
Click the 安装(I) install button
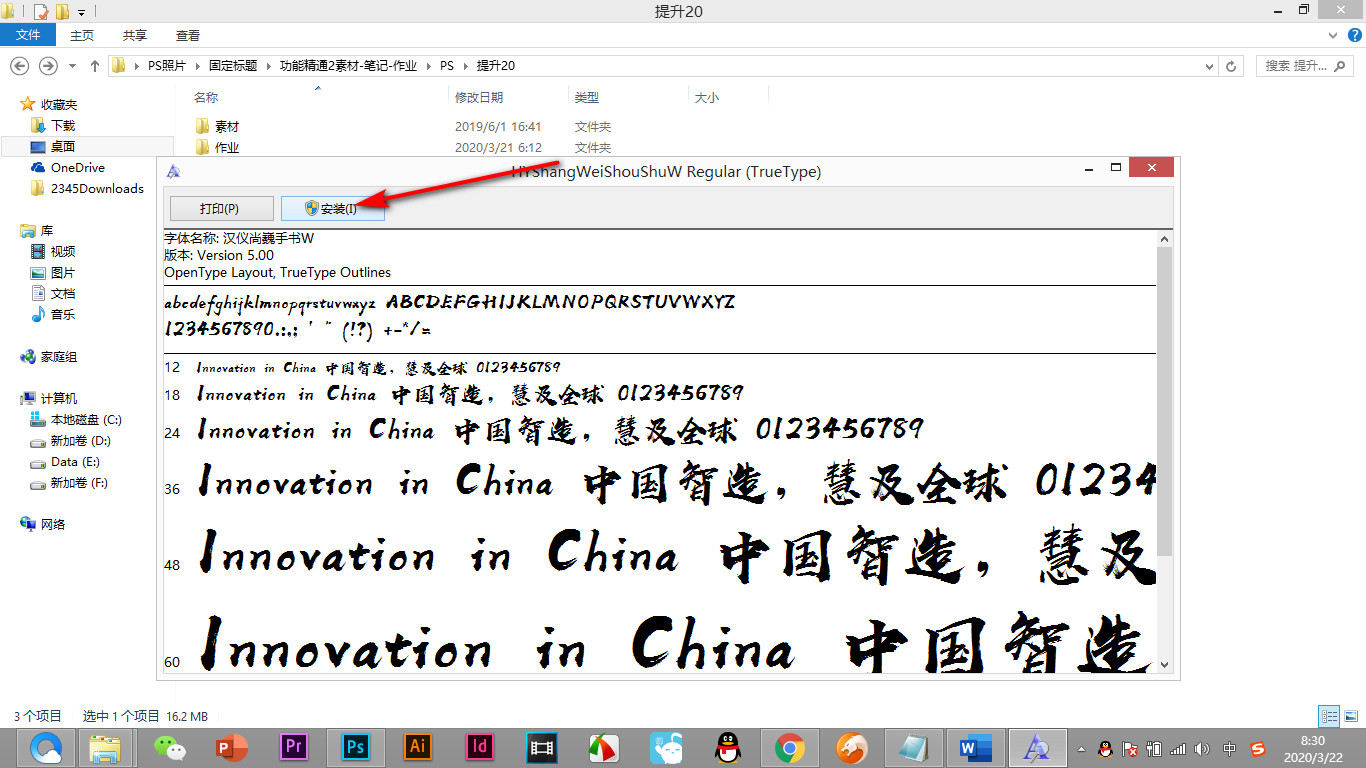[332, 208]
